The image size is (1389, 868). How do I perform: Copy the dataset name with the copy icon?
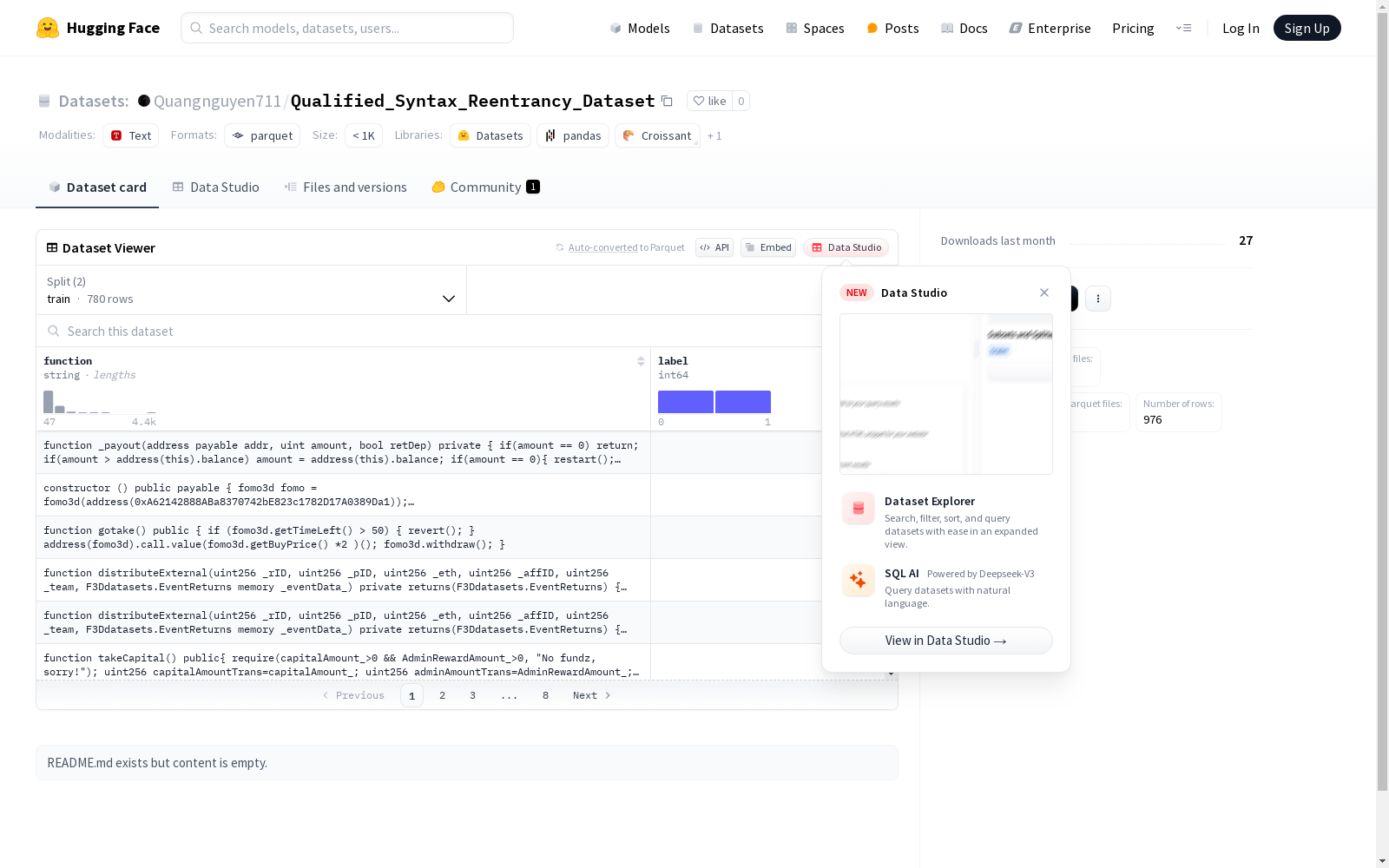pos(667,101)
